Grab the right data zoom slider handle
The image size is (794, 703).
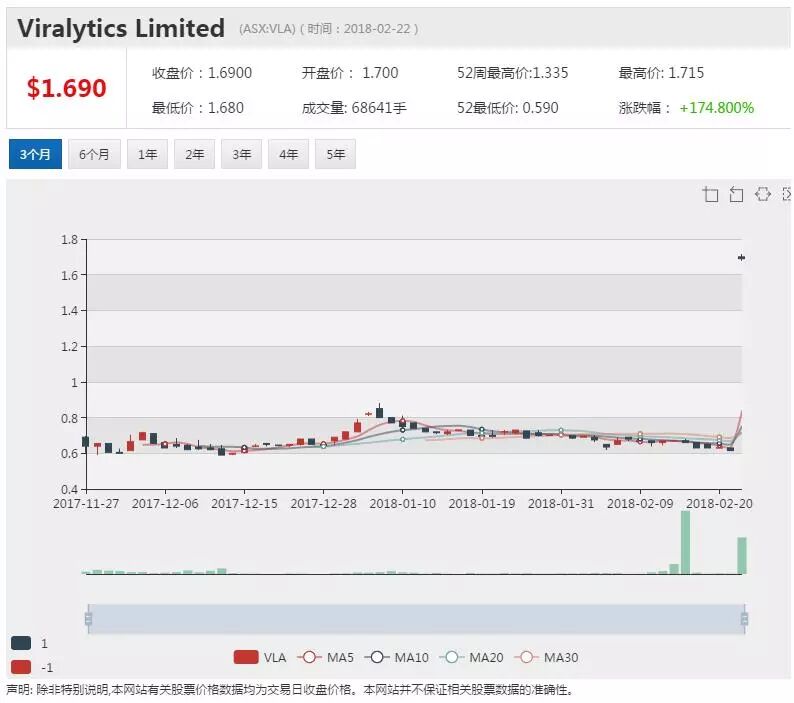click(744, 619)
